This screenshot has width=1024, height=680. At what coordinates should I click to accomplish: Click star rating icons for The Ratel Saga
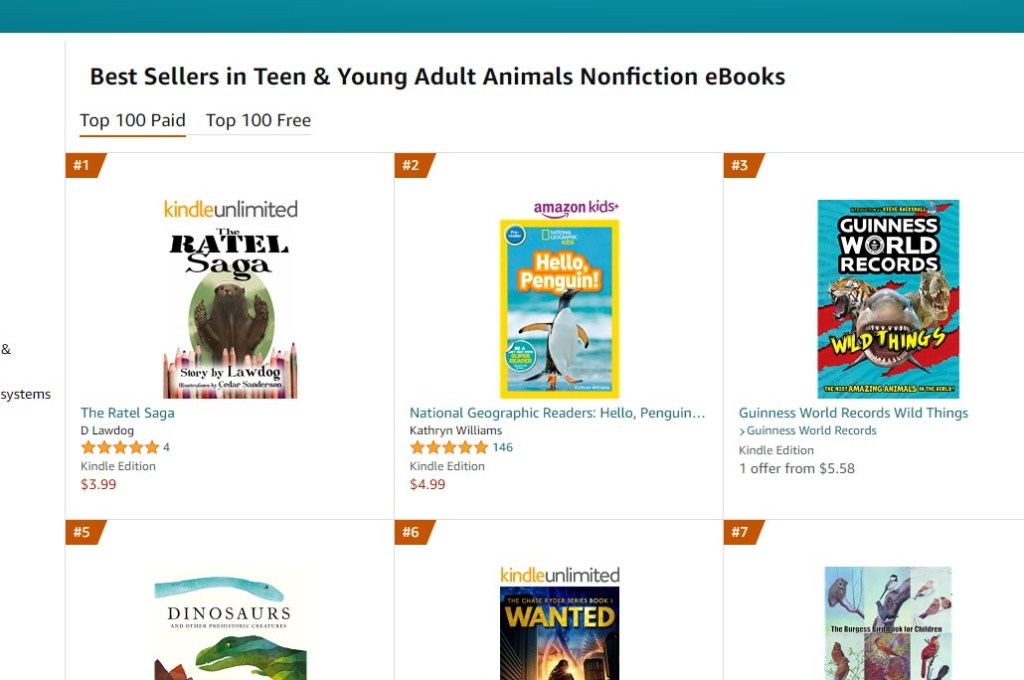click(x=119, y=448)
